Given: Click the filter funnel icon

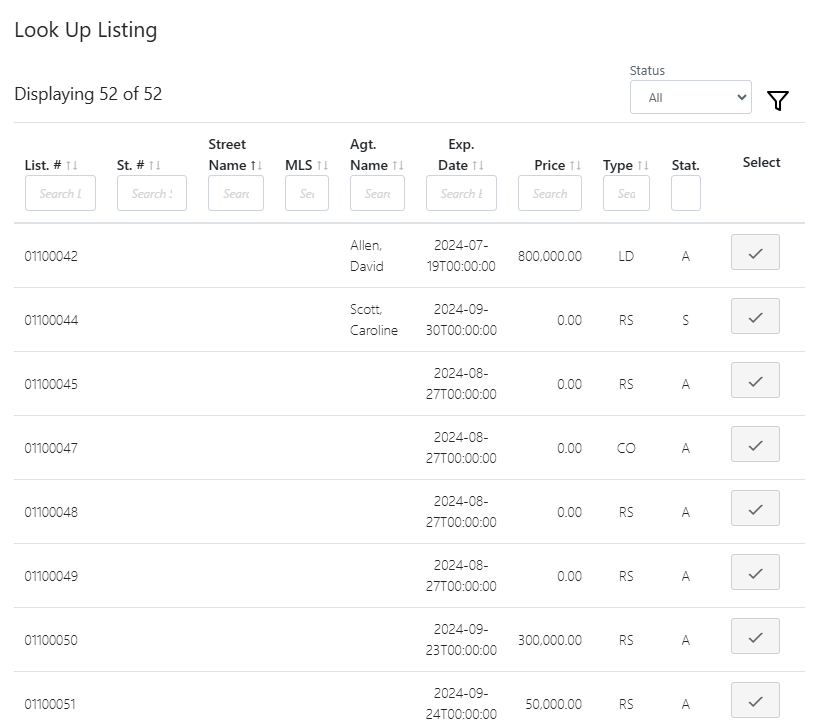Looking at the screenshot, I should tap(777, 100).
